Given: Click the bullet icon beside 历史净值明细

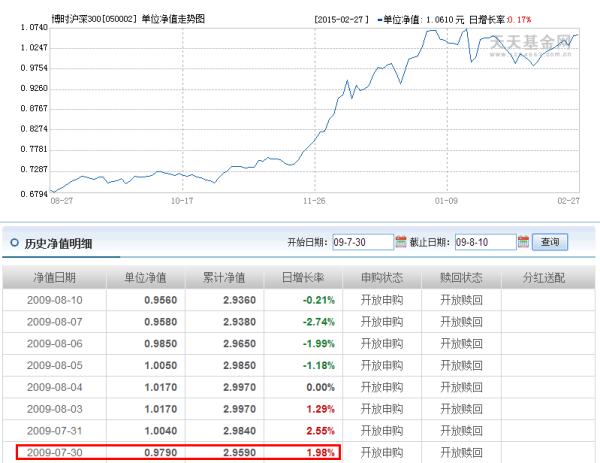Looking at the screenshot, I should click(13, 242).
